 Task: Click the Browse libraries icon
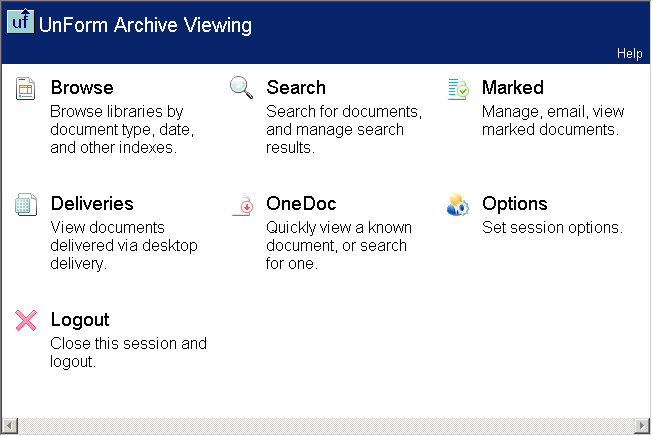pos(26,89)
